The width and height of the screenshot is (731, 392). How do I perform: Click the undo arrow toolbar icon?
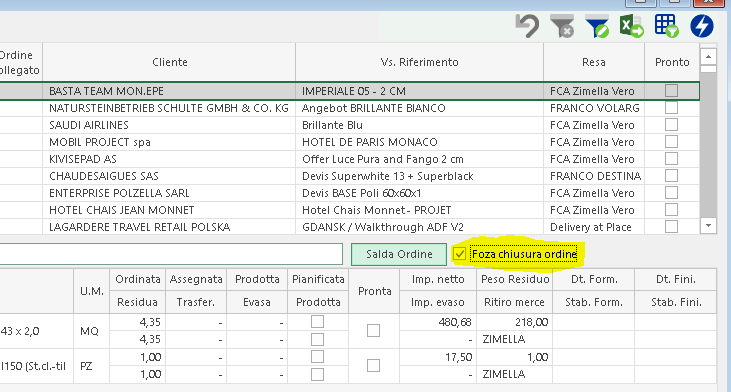527,26
